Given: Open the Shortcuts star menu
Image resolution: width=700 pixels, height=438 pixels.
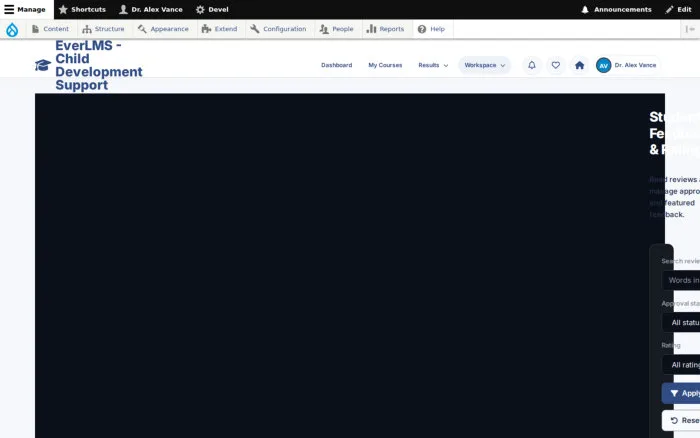Looking at the screenshot, I should [x=82, y=9].
